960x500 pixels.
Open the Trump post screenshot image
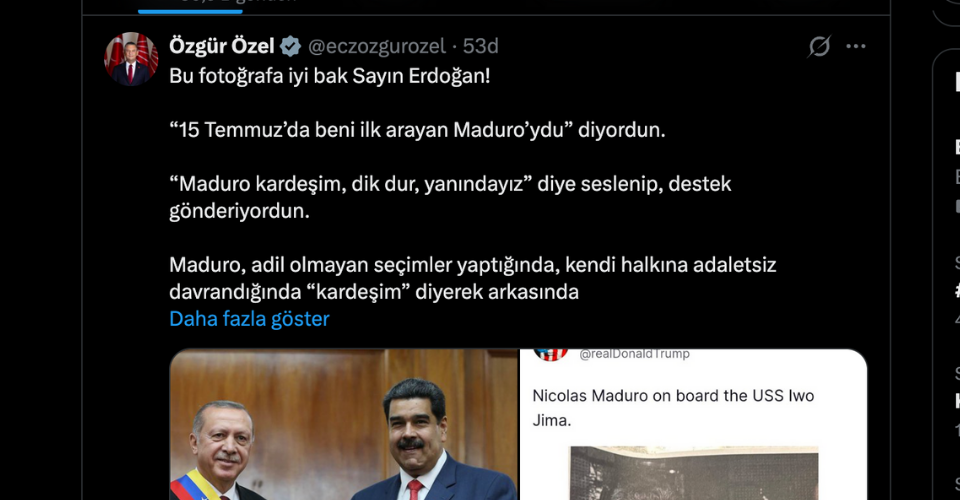(x=694, y=425)
